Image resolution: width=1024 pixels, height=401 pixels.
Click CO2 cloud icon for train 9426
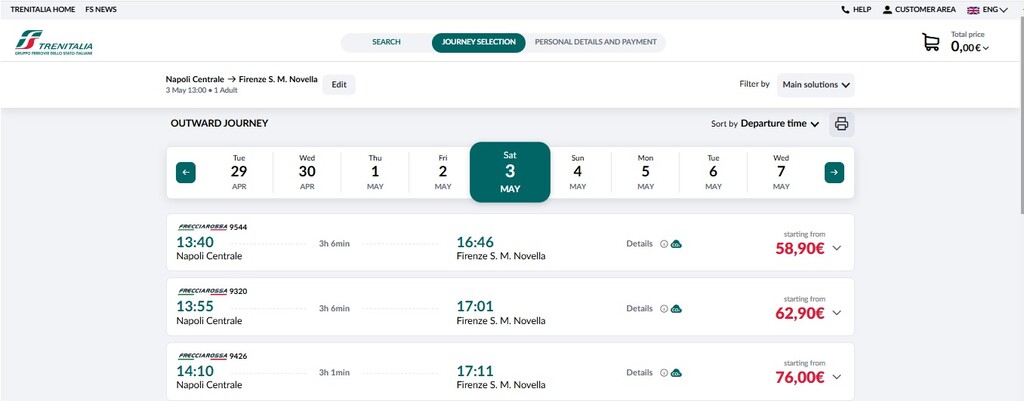coord(676,373)
